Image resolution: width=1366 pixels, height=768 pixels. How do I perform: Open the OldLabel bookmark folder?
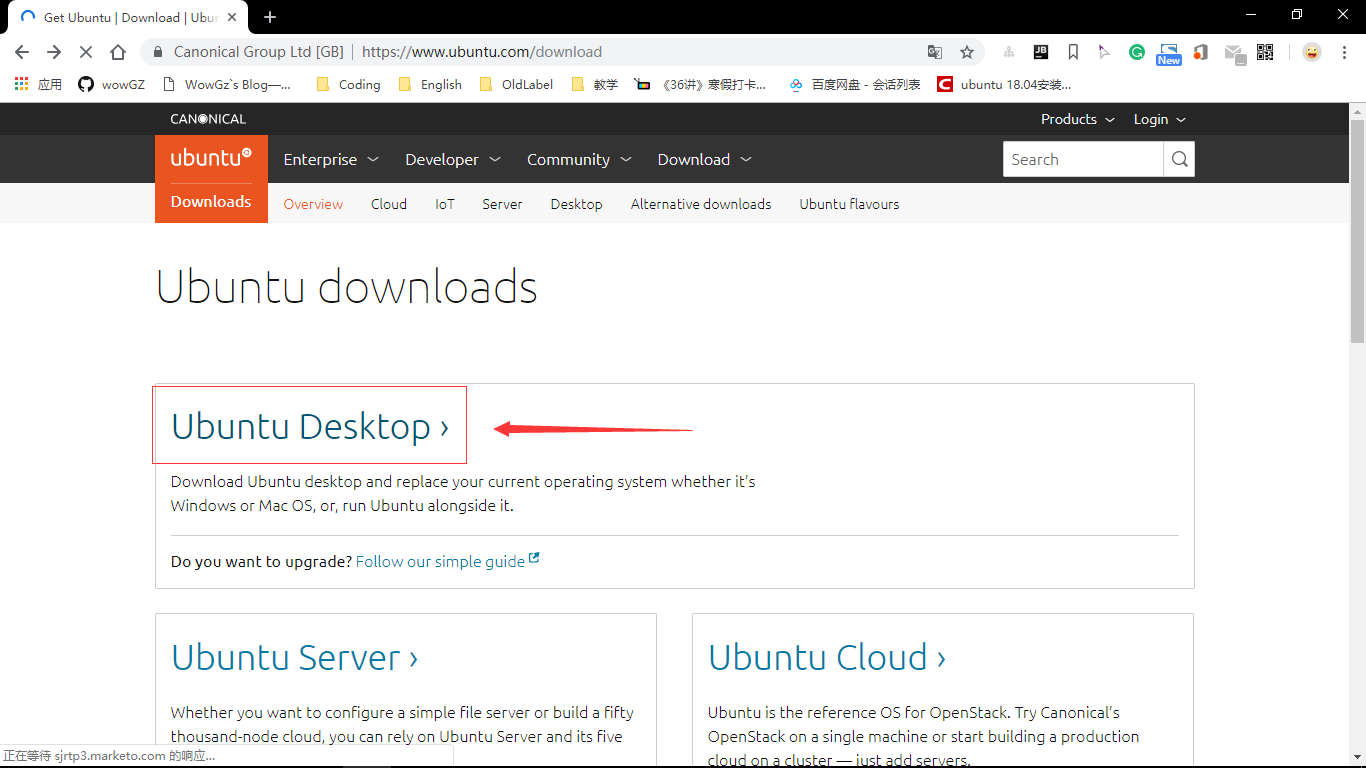[x=515, y=85]
